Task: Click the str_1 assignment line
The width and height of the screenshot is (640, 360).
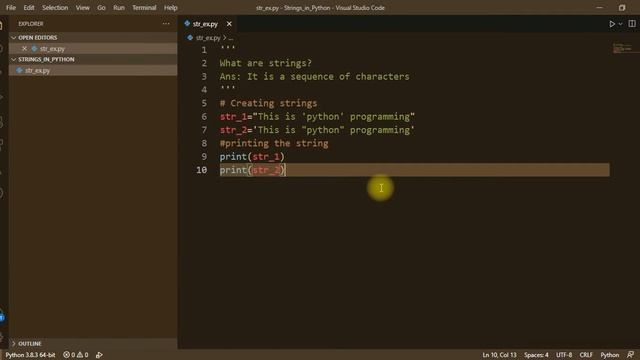Action: tap(317, 117)
